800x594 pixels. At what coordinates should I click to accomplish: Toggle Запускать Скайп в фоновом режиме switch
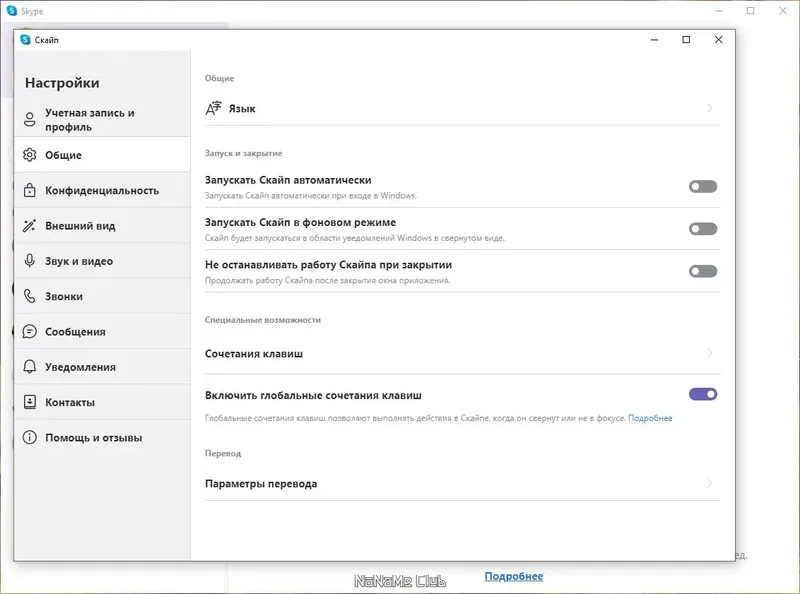(x=703, y=229)
